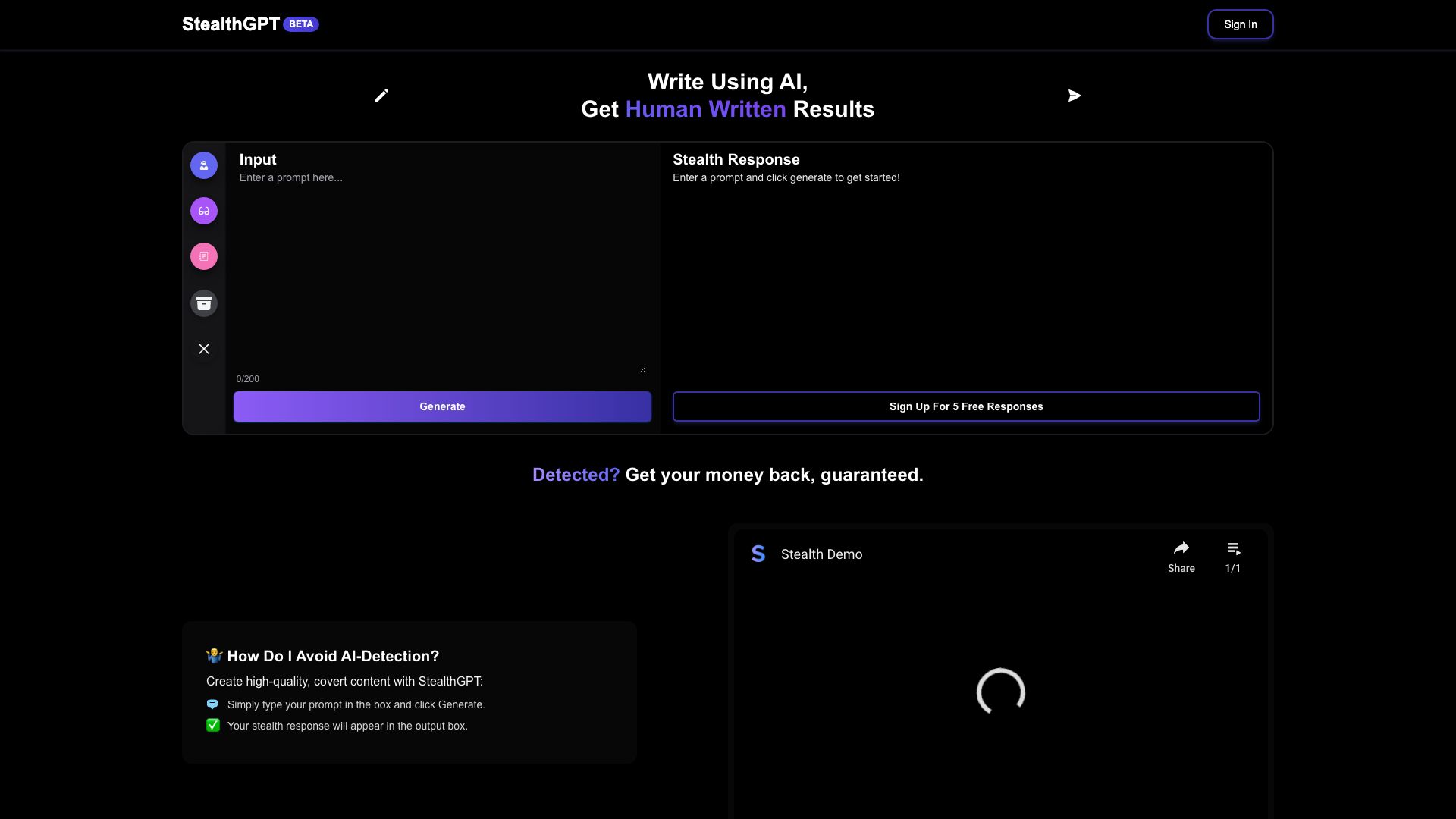Click the Stealth Demo video title
Screen dimensions: 1456x819
822,554
